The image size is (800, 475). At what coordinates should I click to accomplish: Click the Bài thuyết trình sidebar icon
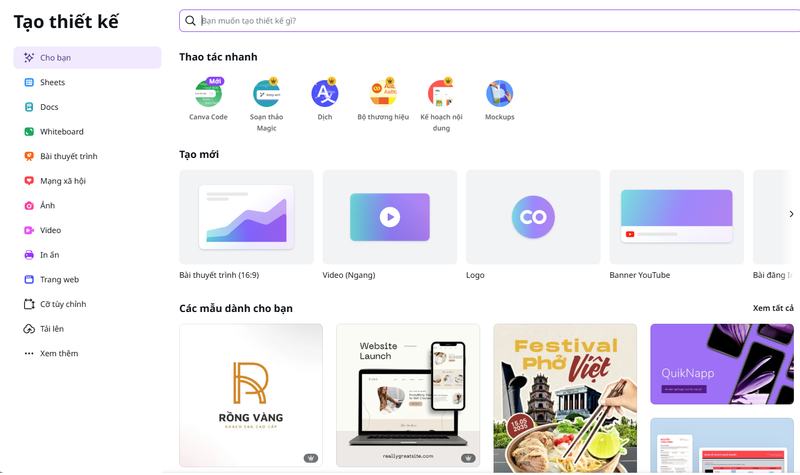pos(29,156)
